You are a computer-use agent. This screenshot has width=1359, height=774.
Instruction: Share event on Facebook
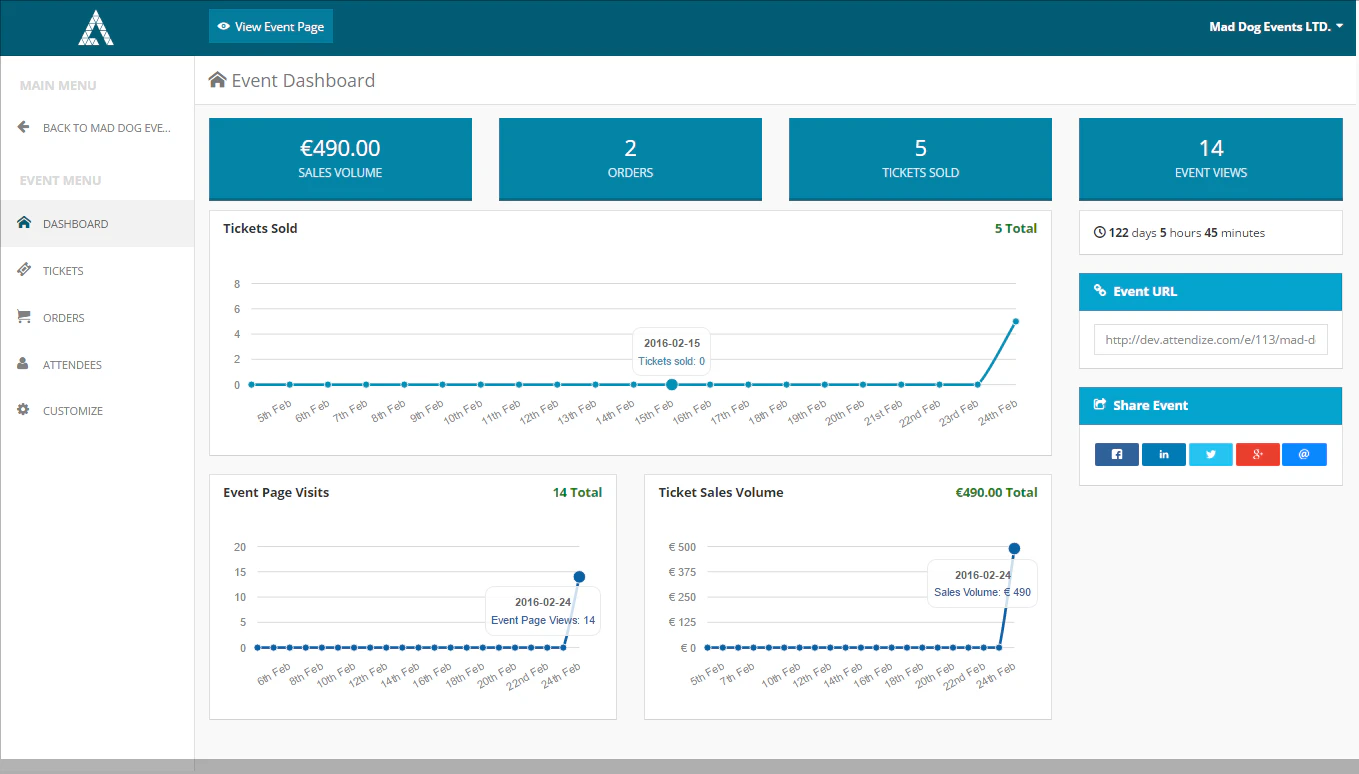[1117, 455]
